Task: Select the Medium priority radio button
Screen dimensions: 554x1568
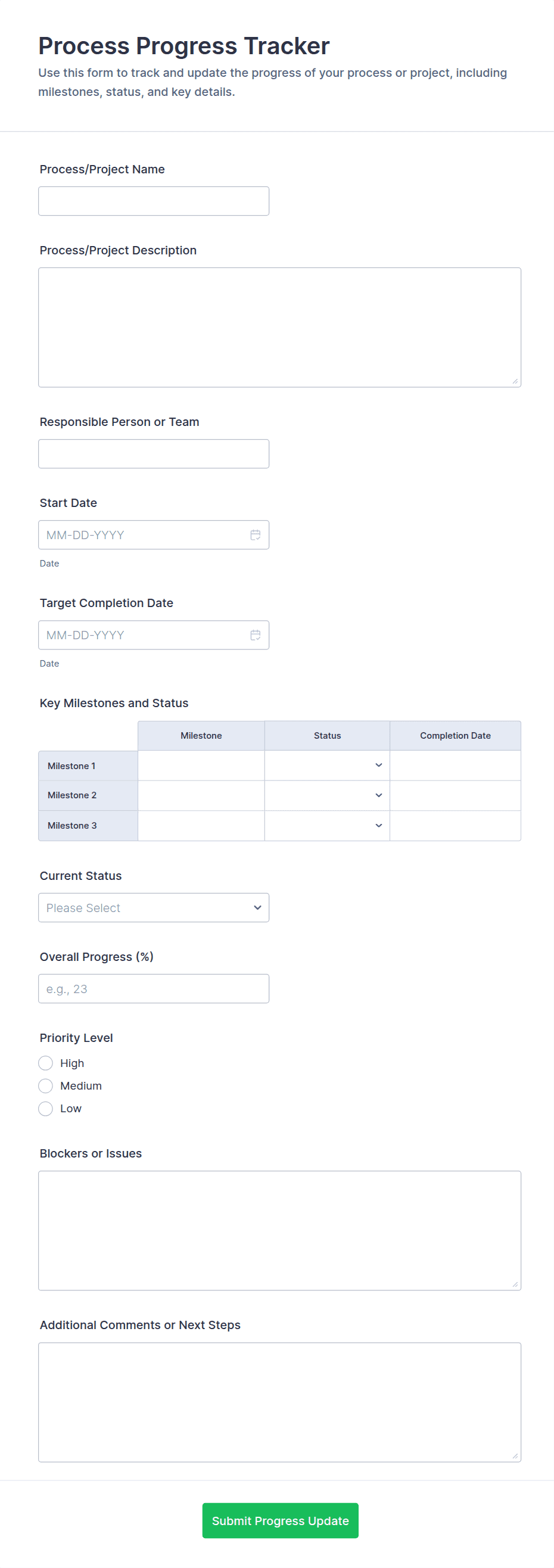Action: pos(46,1085)
